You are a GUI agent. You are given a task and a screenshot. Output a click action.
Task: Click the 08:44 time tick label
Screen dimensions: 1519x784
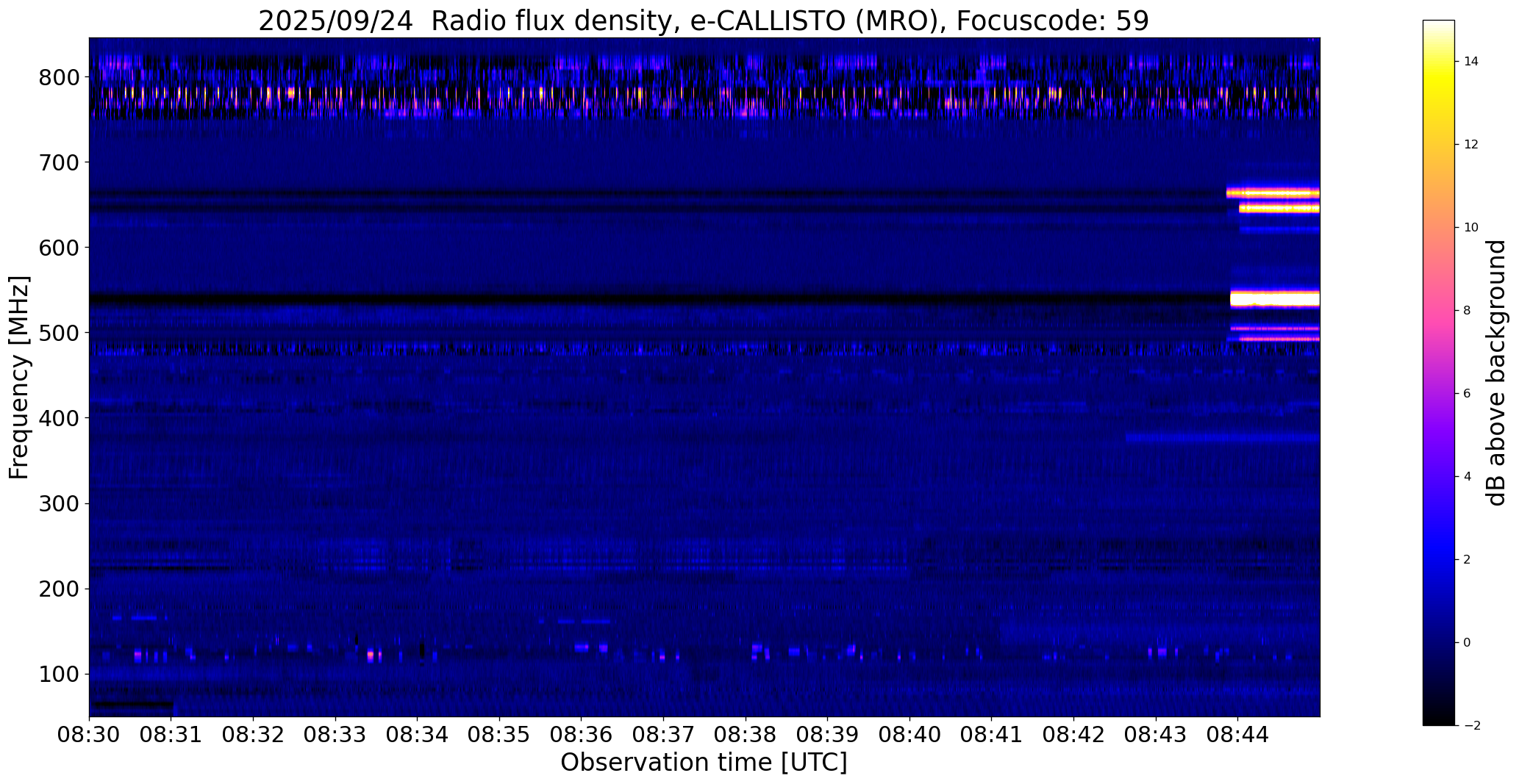click(x=1238, y=736)
